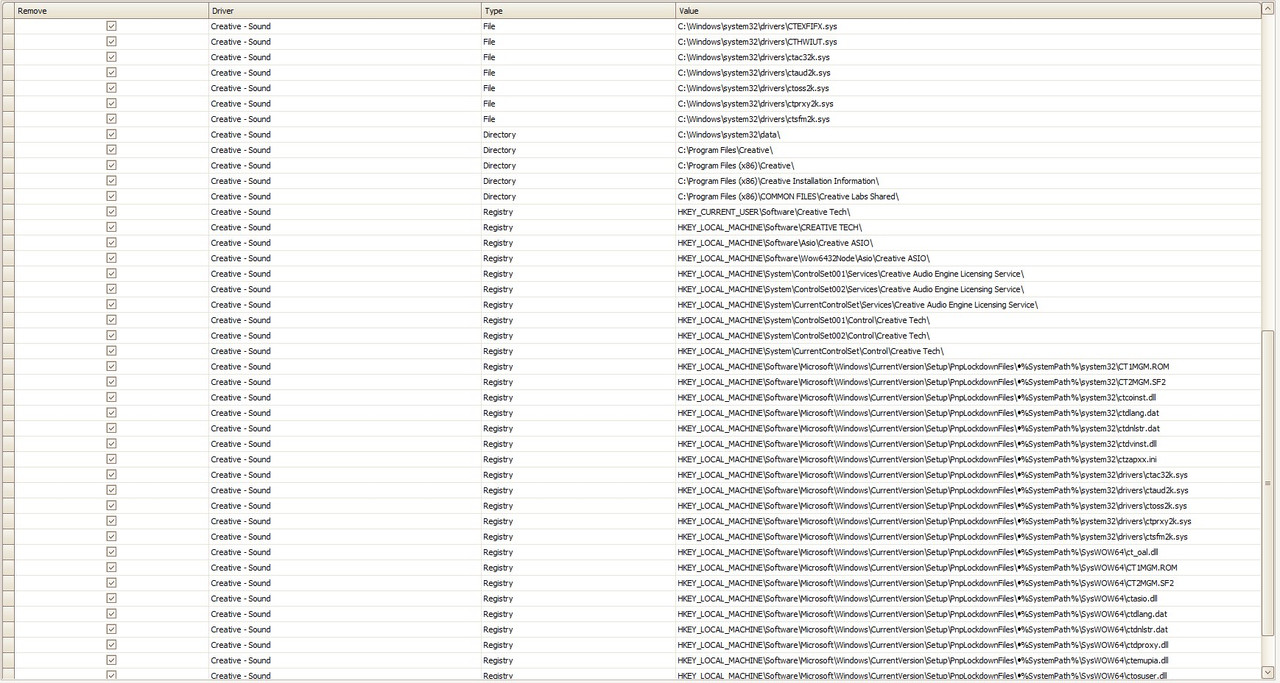Select CurrentControlSet Creative Audio Engine Licensing Service
The height and width of the screenshot is (683, 1280).
[968, 305]
